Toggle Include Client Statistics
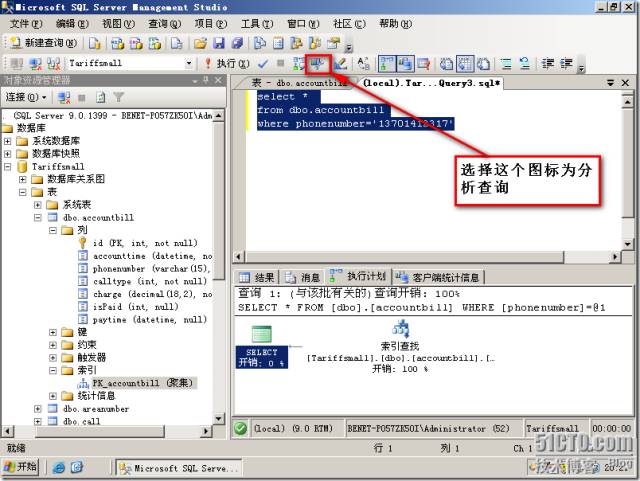 pyautogui.click(x=405, y=64)
